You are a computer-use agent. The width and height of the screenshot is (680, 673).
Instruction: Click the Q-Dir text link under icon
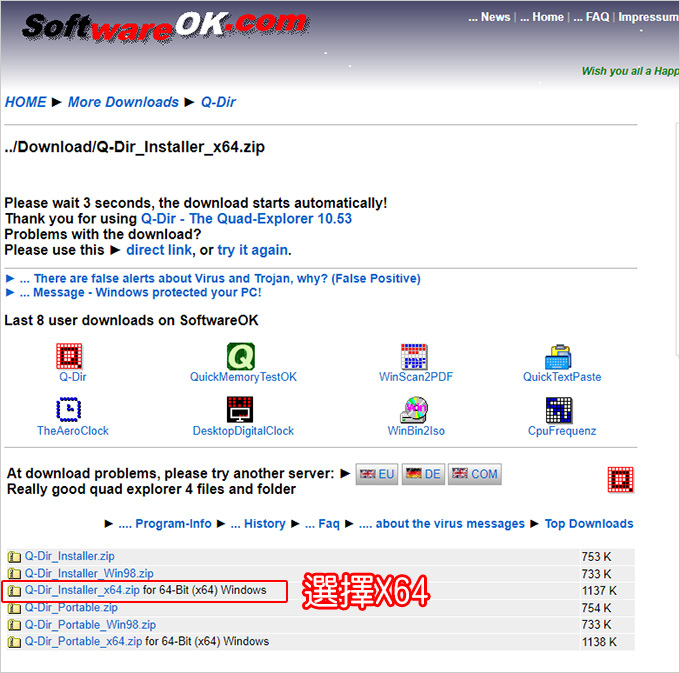tap(72, 377)
